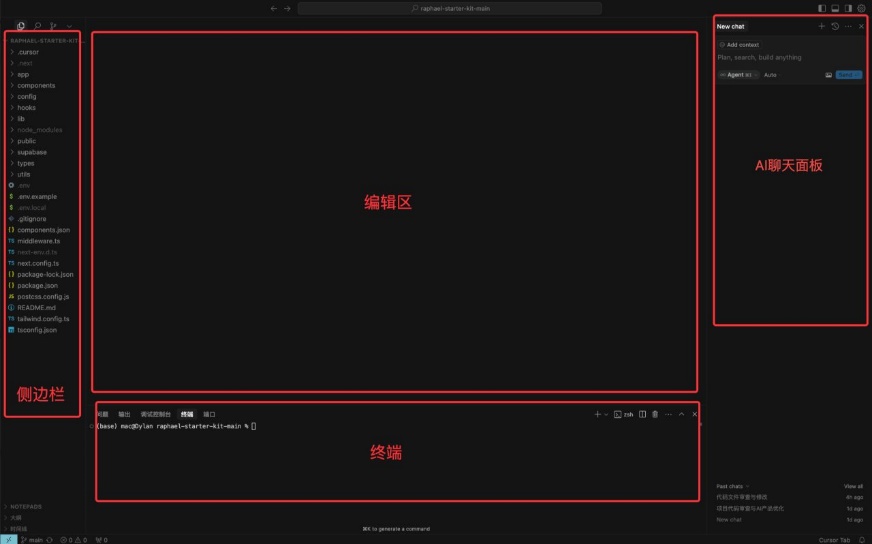Click the Explorer files icon

pyautogui.click(x=21, y=26)
